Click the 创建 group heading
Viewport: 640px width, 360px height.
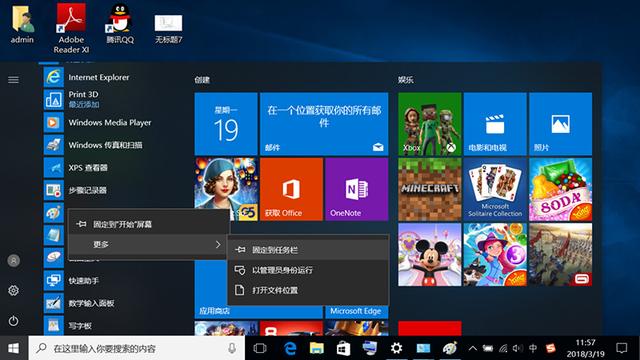[x=202, y=80]
